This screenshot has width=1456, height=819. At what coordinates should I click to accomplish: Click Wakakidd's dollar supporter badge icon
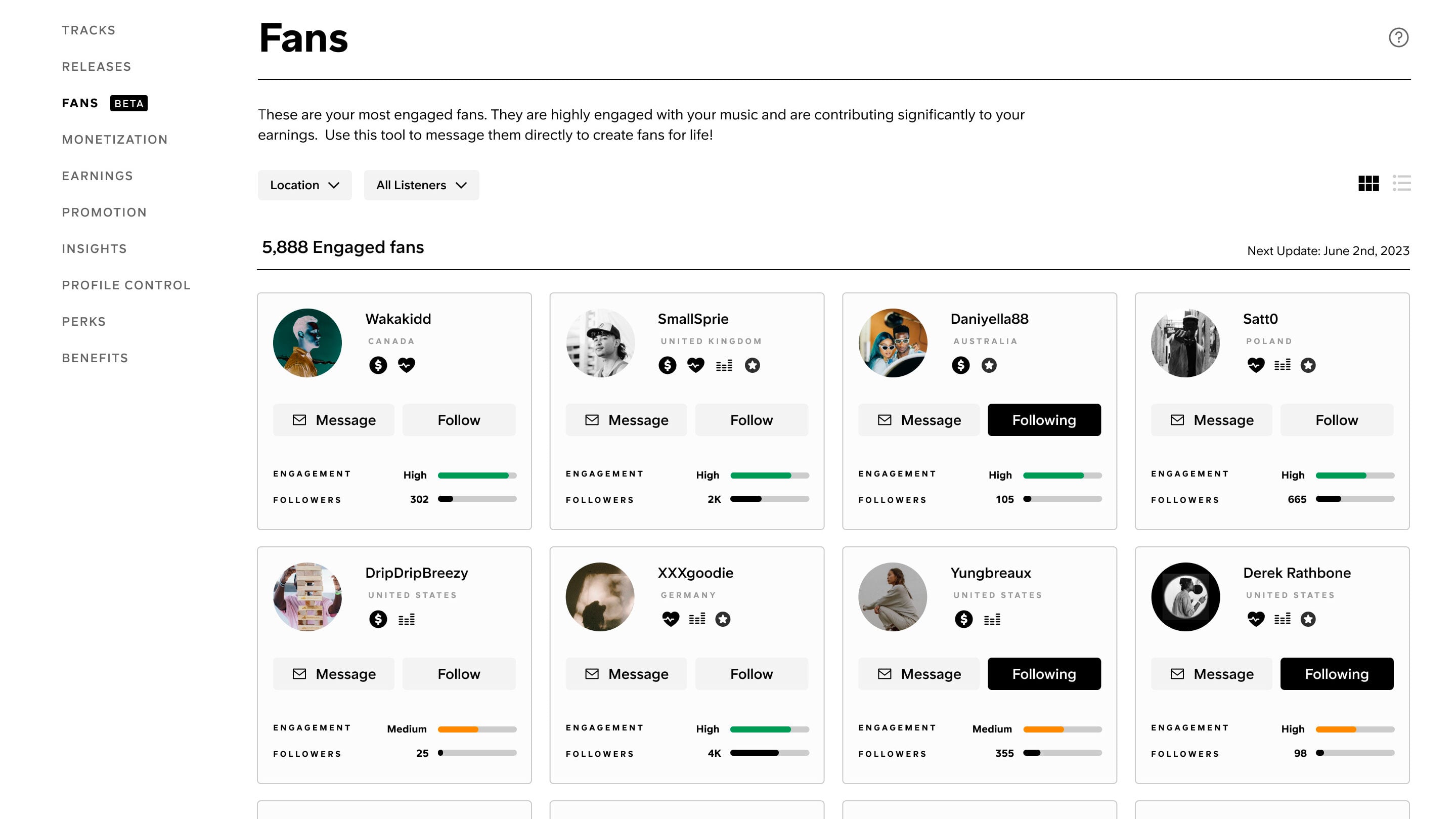tap(378, 365)
